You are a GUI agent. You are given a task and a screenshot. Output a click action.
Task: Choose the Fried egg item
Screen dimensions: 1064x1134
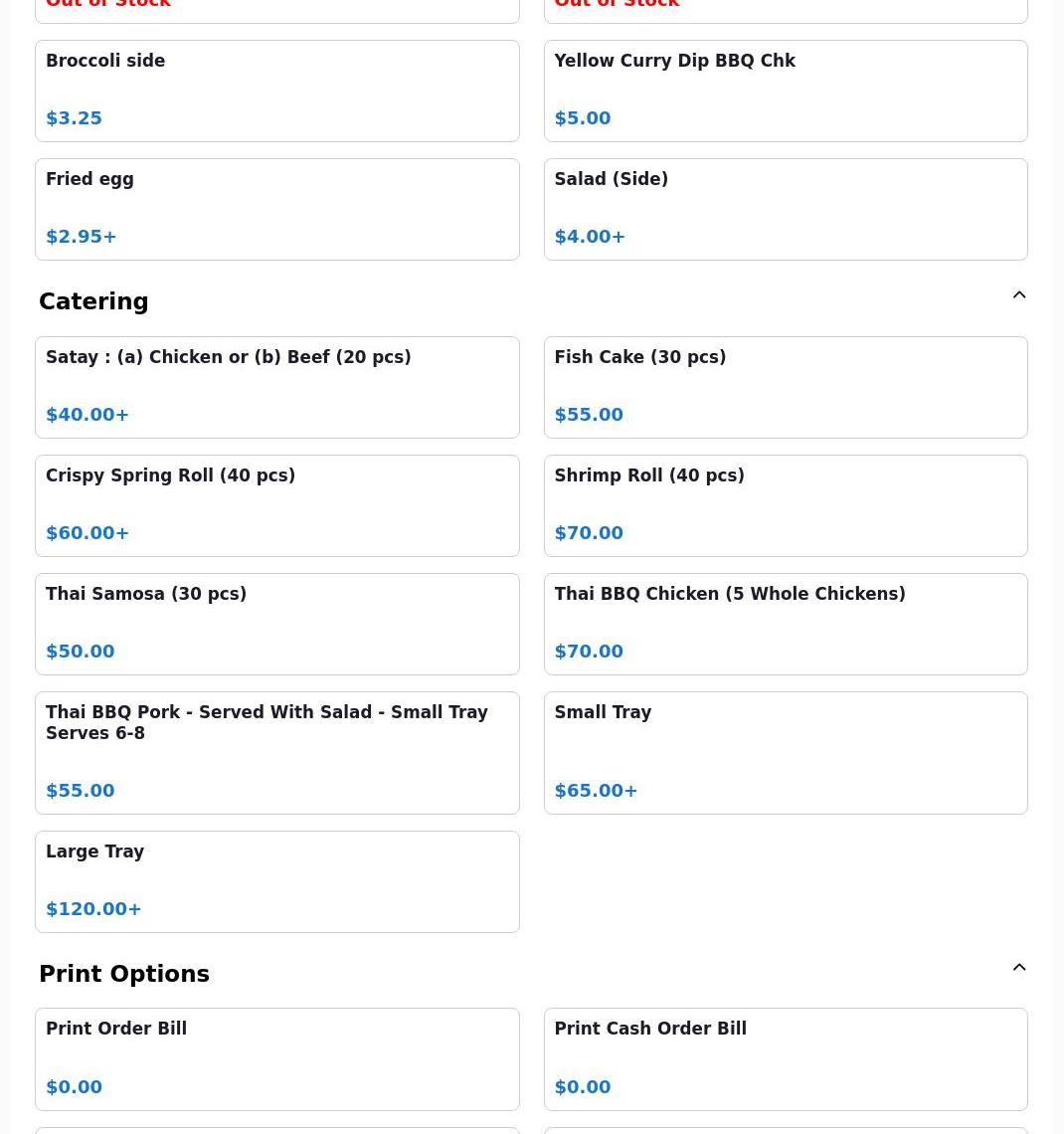coord(277,210)
